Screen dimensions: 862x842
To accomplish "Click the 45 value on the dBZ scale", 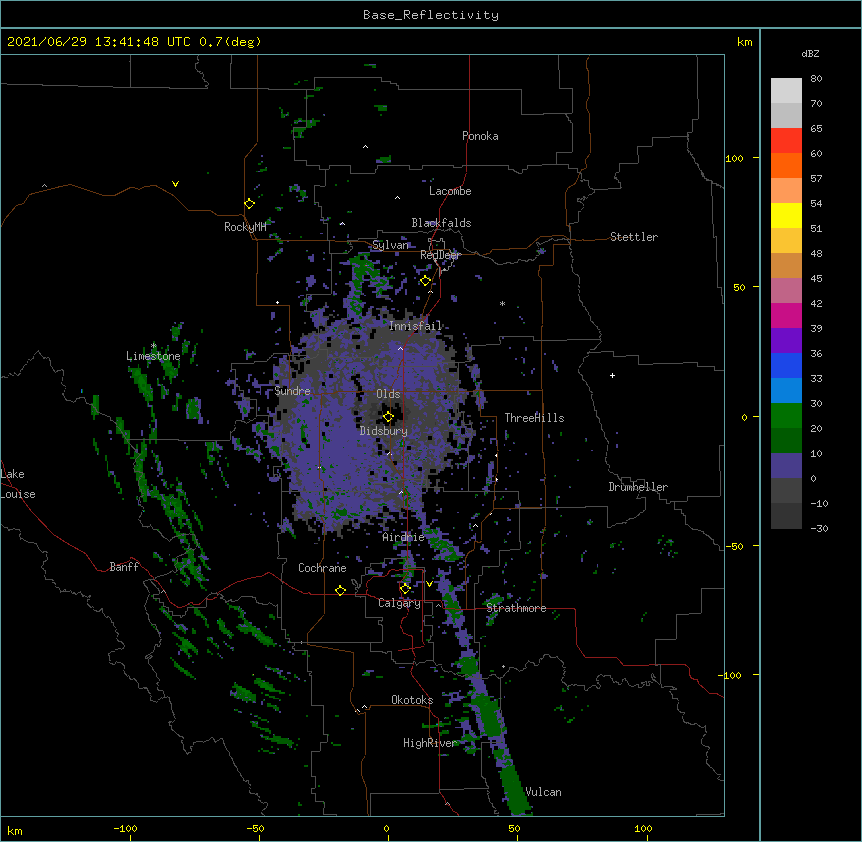I will 816,278.
